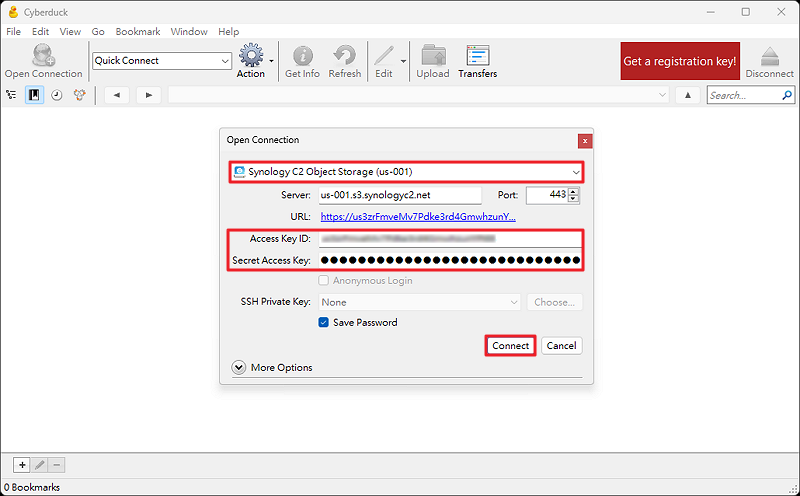Go forward with the right arrow
Screen dimensions: 800x496
click(x=148, y=95)
